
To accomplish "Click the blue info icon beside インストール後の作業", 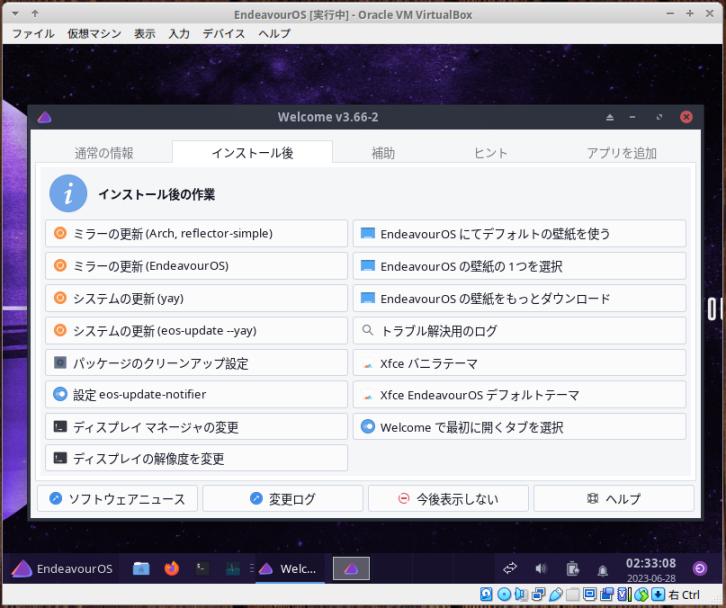I will pos(68,194).
